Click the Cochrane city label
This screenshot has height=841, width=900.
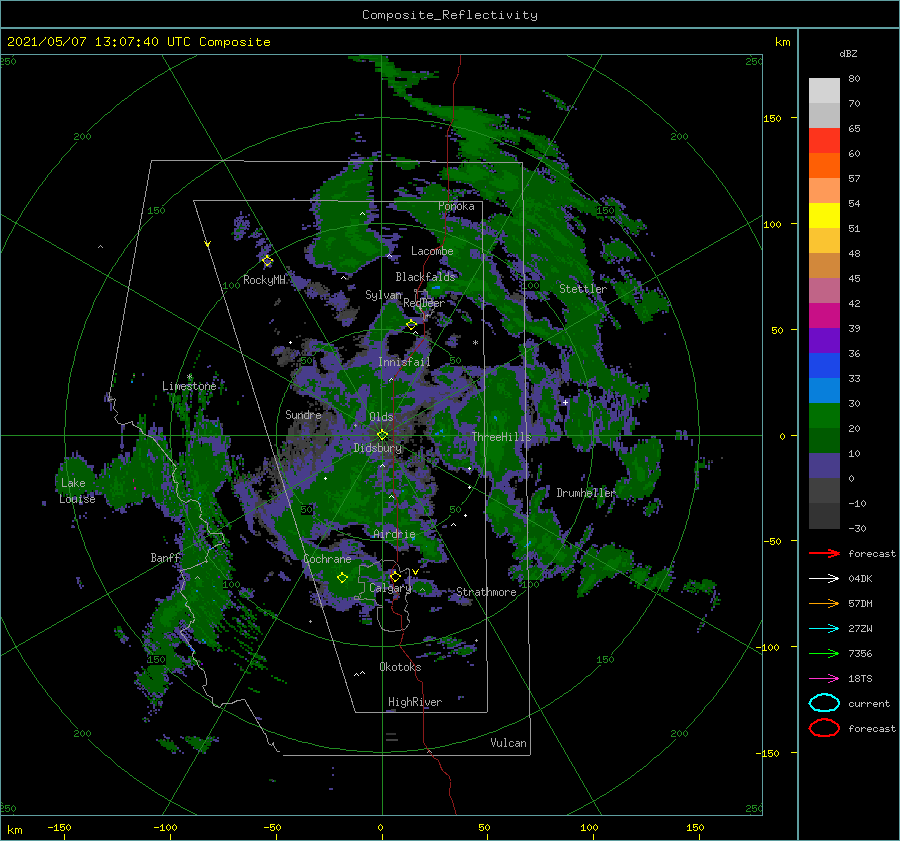(327, 559)
